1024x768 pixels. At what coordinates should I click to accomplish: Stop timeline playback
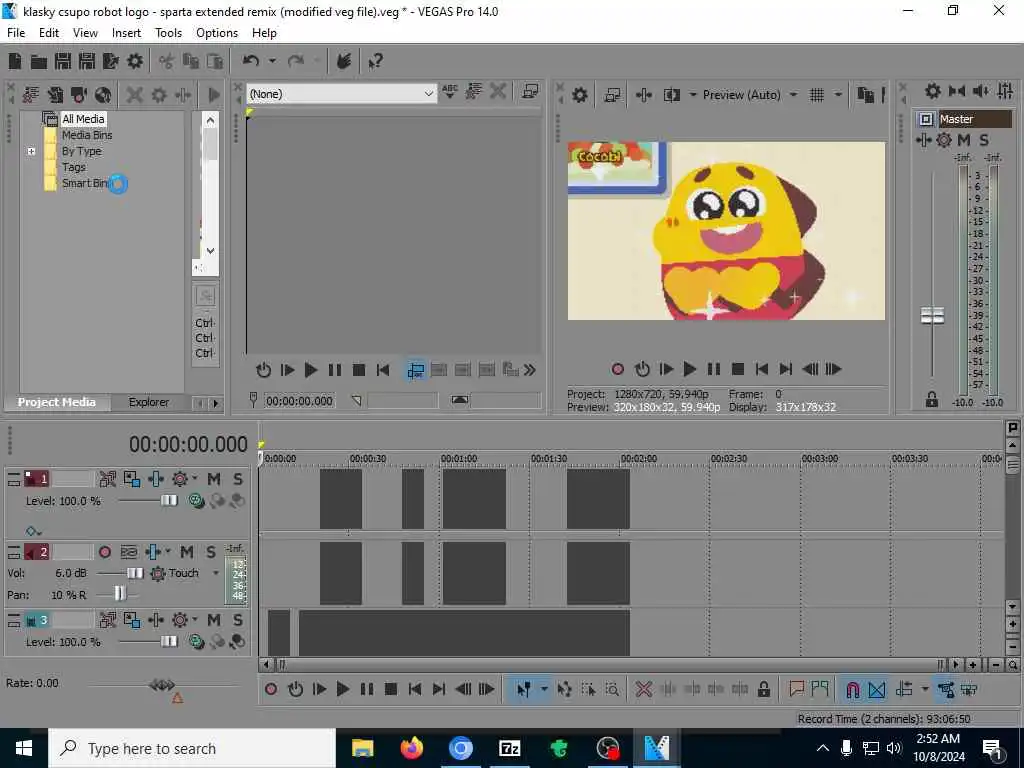click(391, 689)
